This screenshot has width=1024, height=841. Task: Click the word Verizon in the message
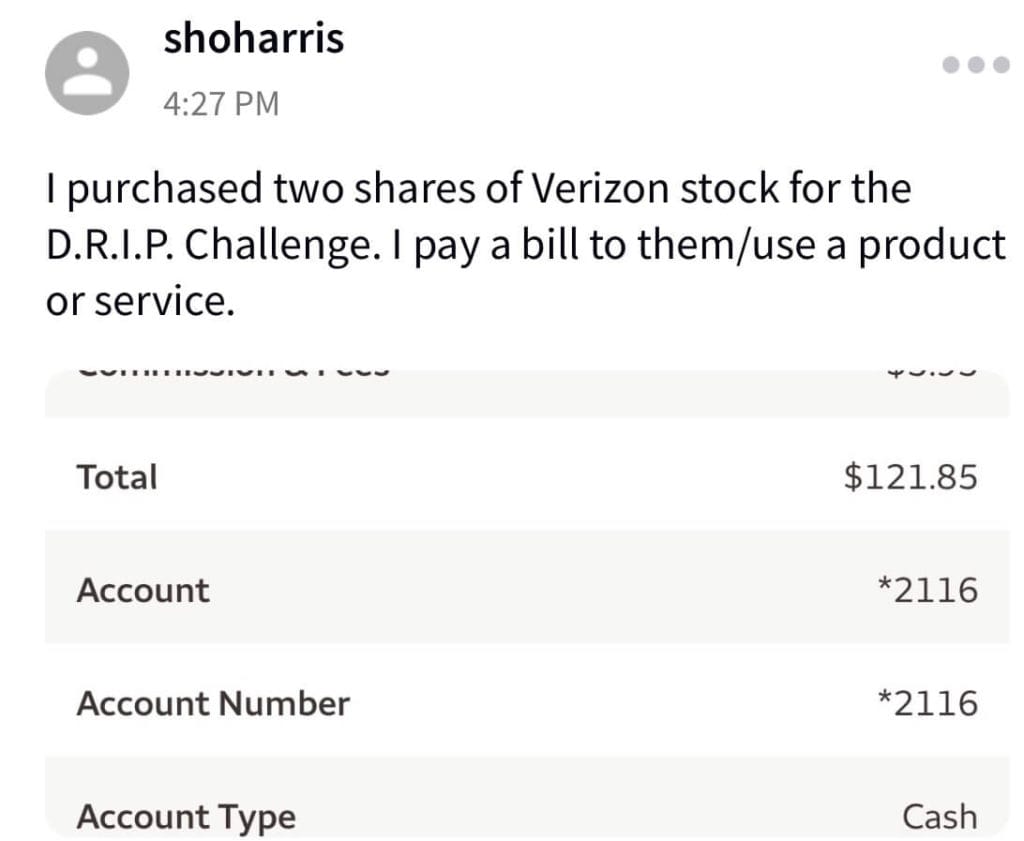[x=601, y=189]
